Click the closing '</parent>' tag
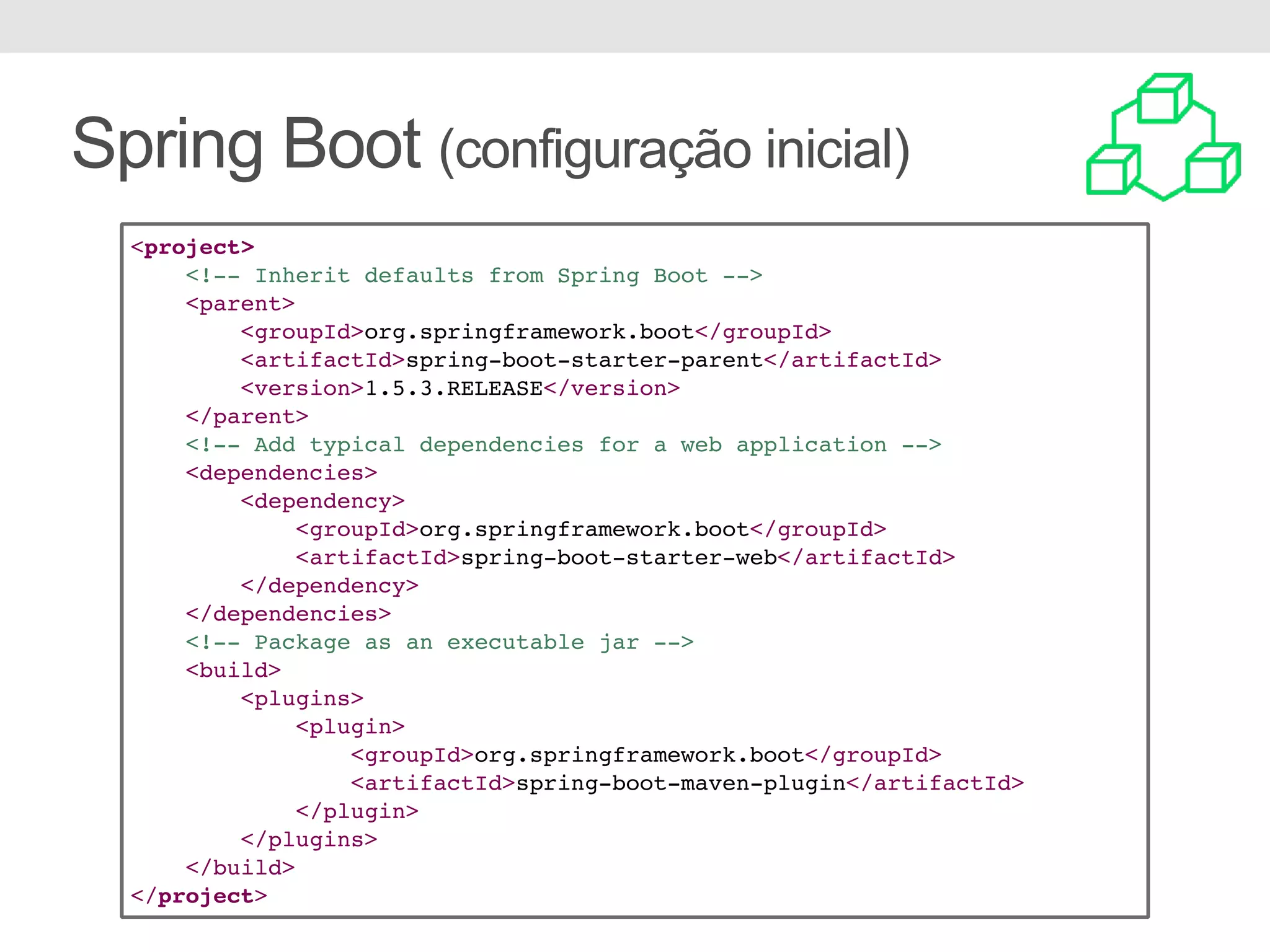The width and height of the screenshot is (1270, 952). [x=247, y=416]
